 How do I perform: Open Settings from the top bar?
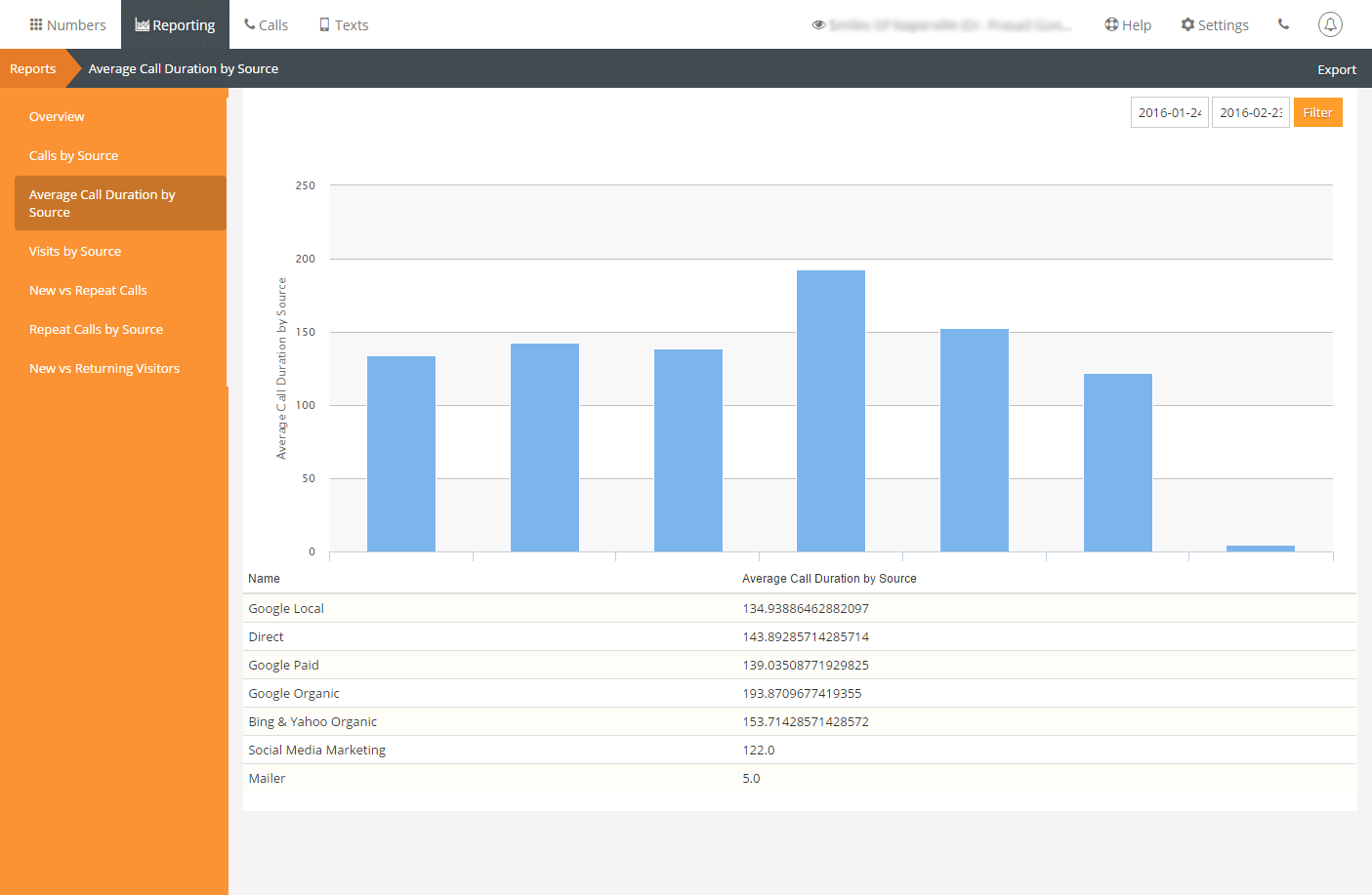(1215, 24)
